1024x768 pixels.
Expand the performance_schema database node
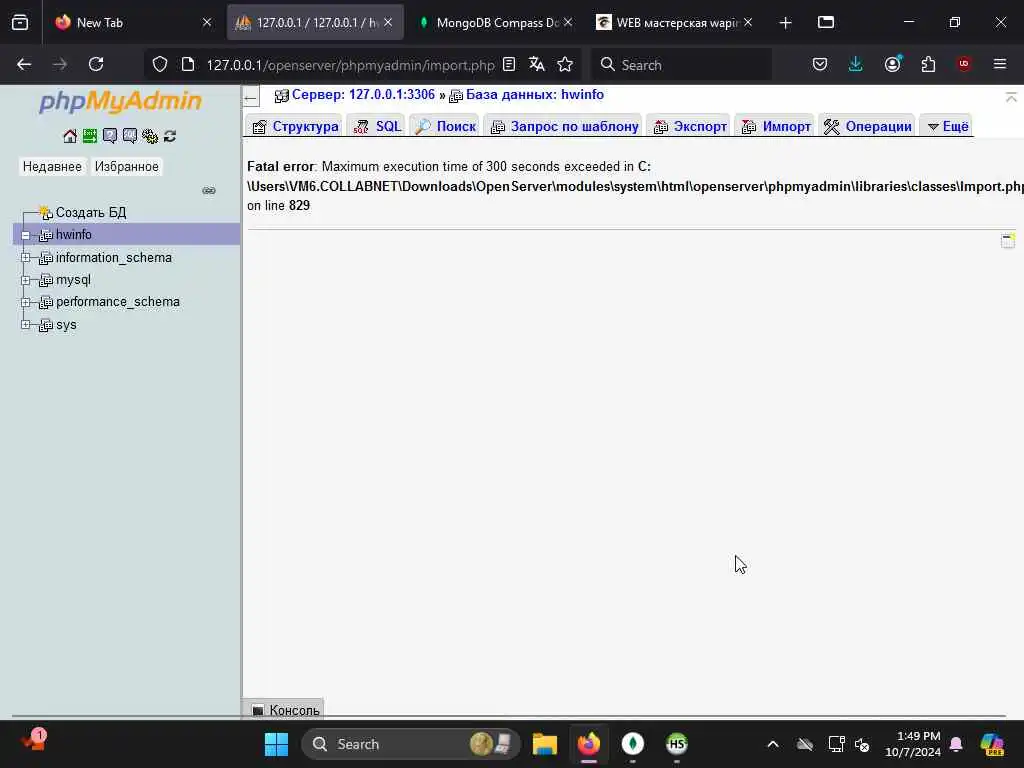point(25,302)
